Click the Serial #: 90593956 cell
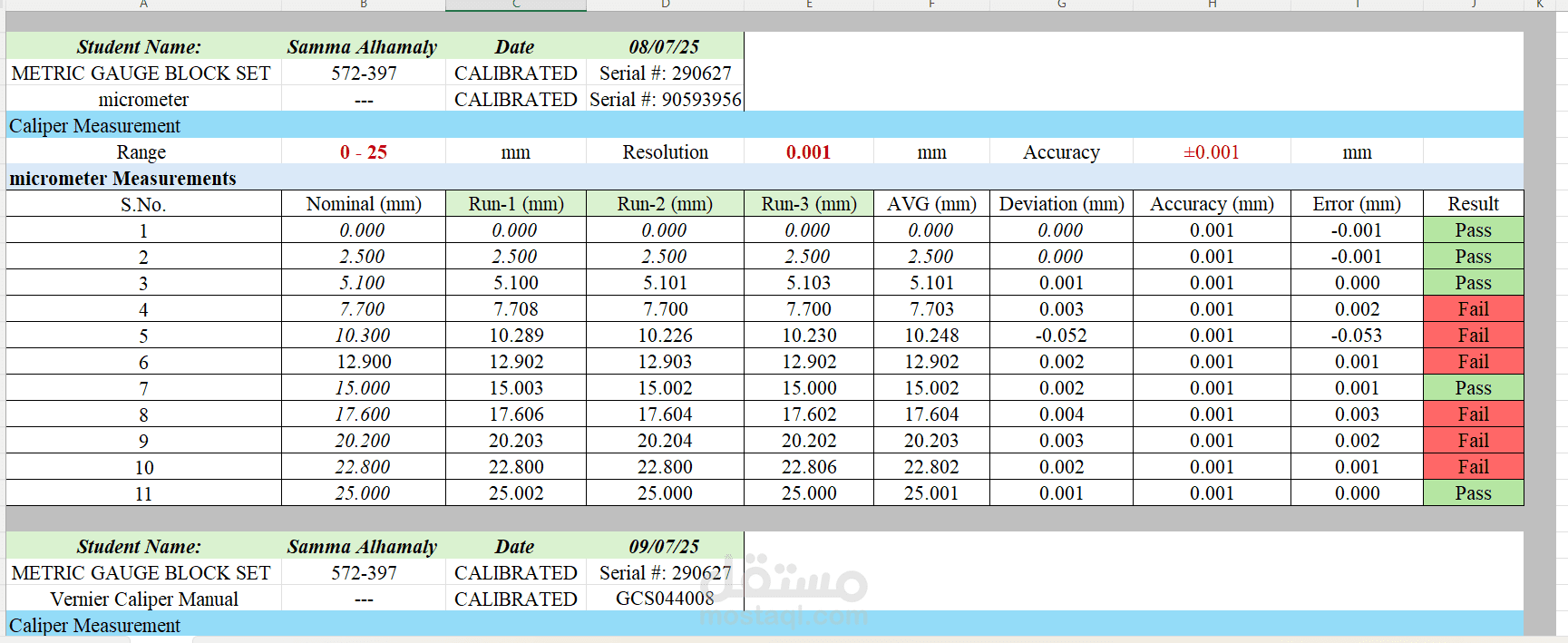 [665, 99]
